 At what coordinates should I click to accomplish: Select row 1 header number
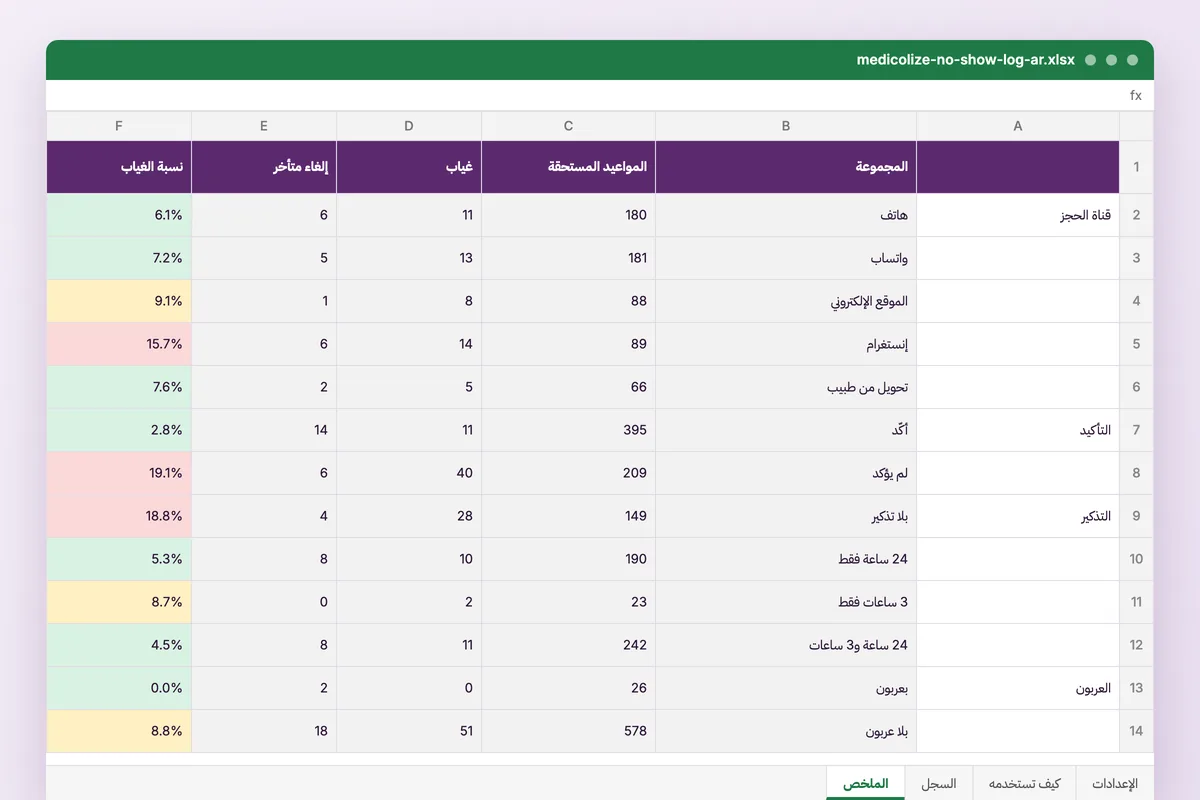pyautogui.click(x=1136, y=167)
